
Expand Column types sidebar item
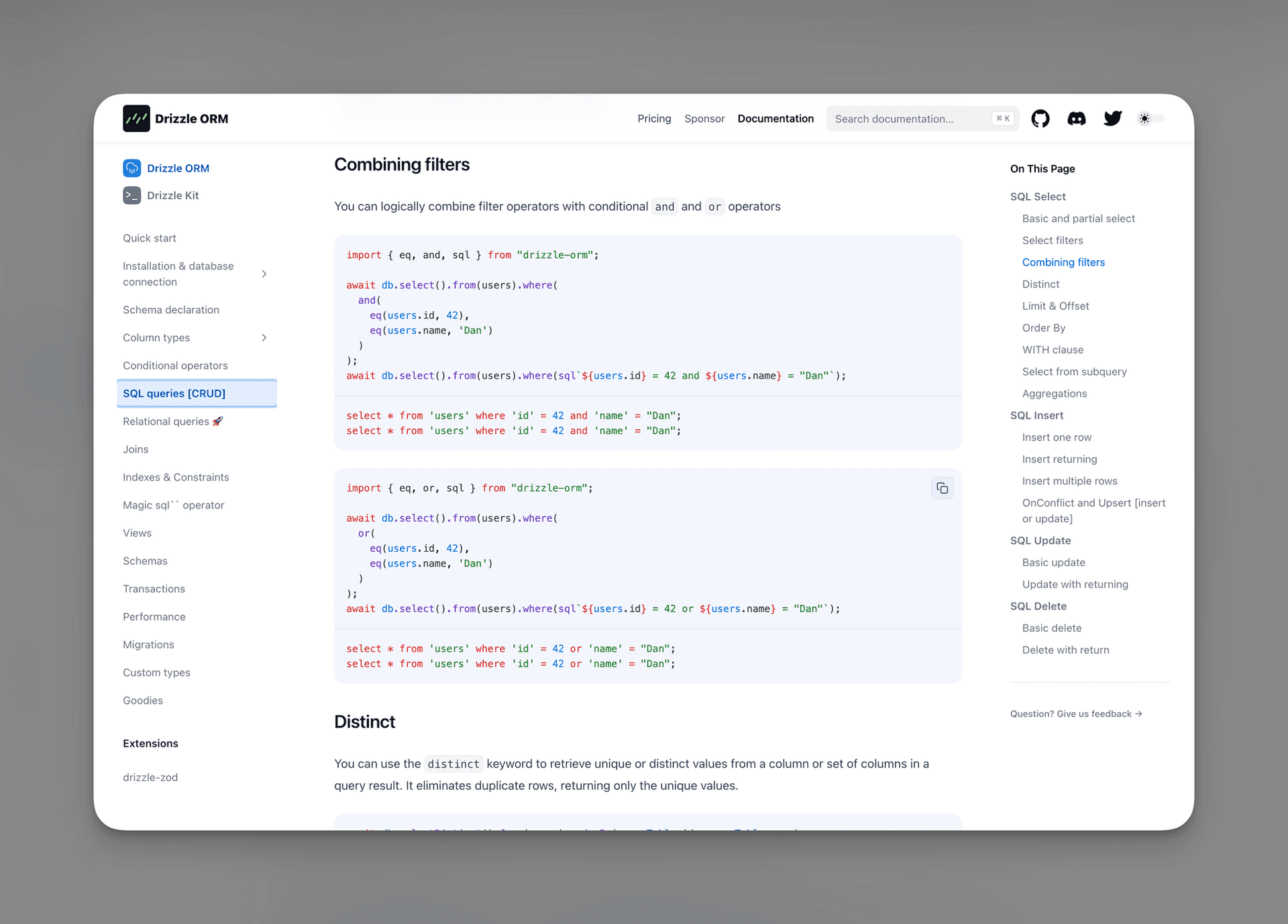click(x=265, y=337)
